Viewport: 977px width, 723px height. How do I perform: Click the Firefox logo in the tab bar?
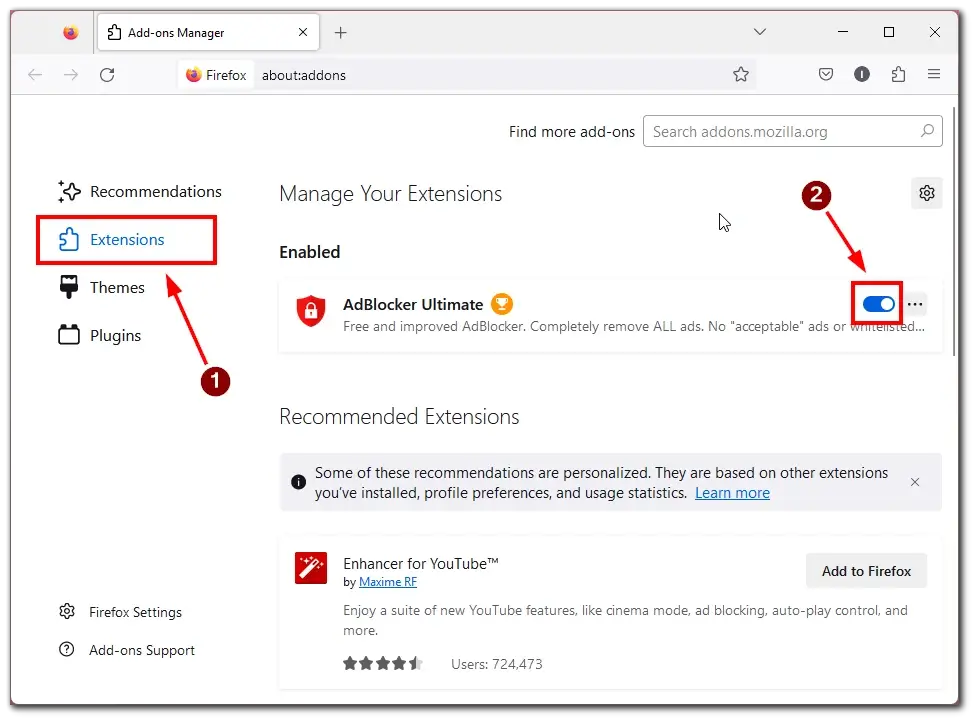[x=70, y=32]
